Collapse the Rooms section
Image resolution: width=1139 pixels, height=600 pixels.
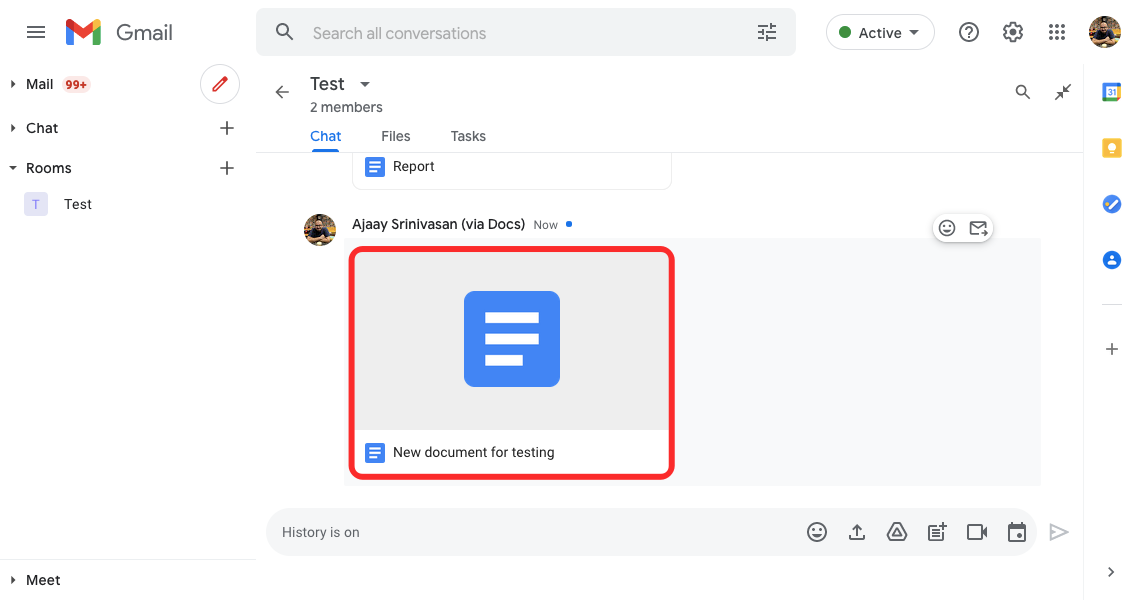13,168
